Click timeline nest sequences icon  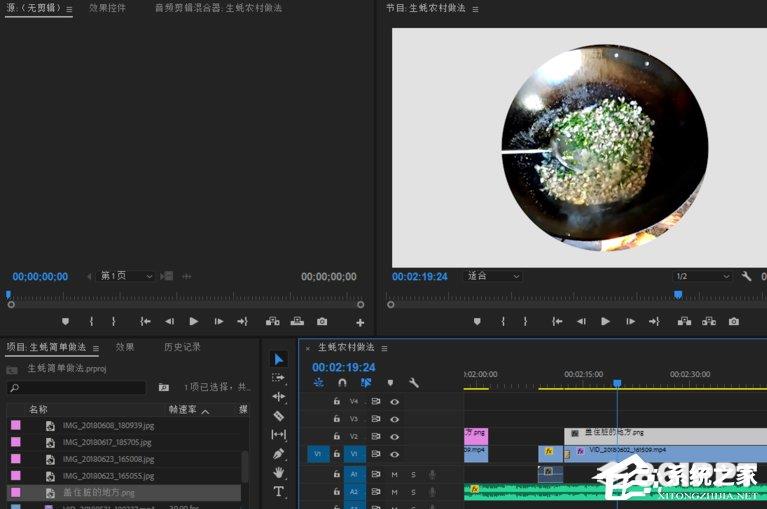click(318, 383)
